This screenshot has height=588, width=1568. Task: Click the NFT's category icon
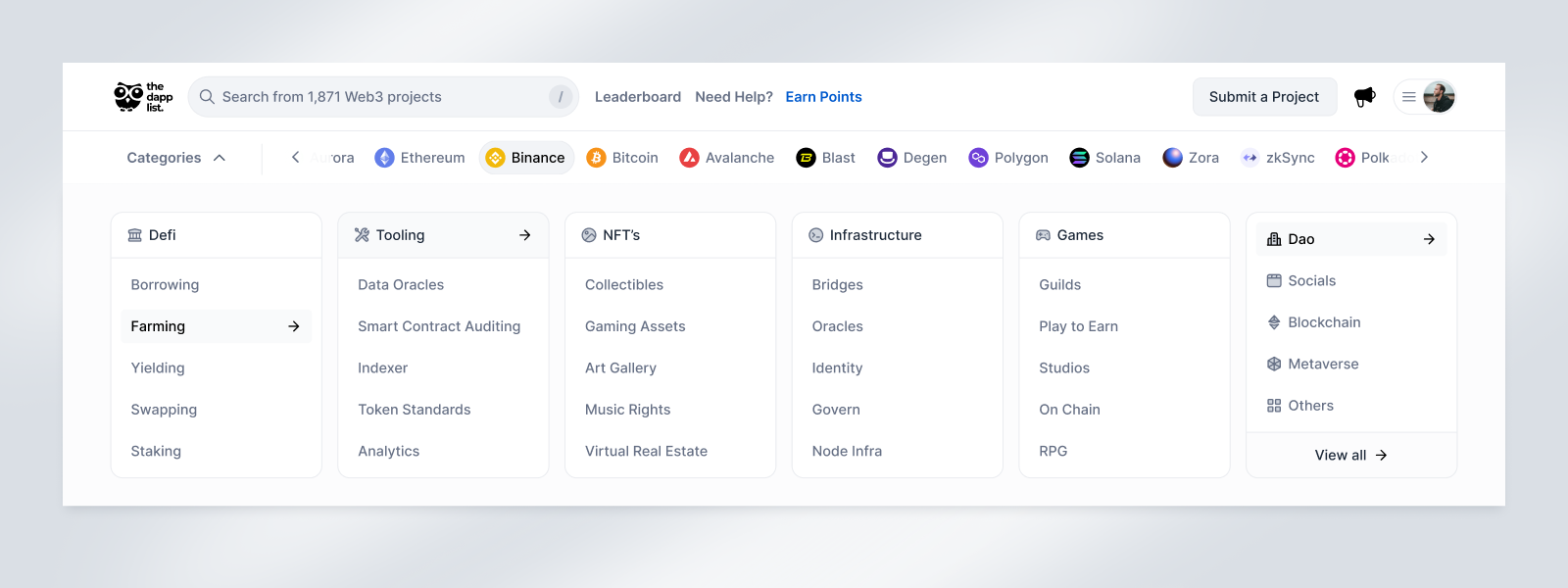click(x=589, y=235)
